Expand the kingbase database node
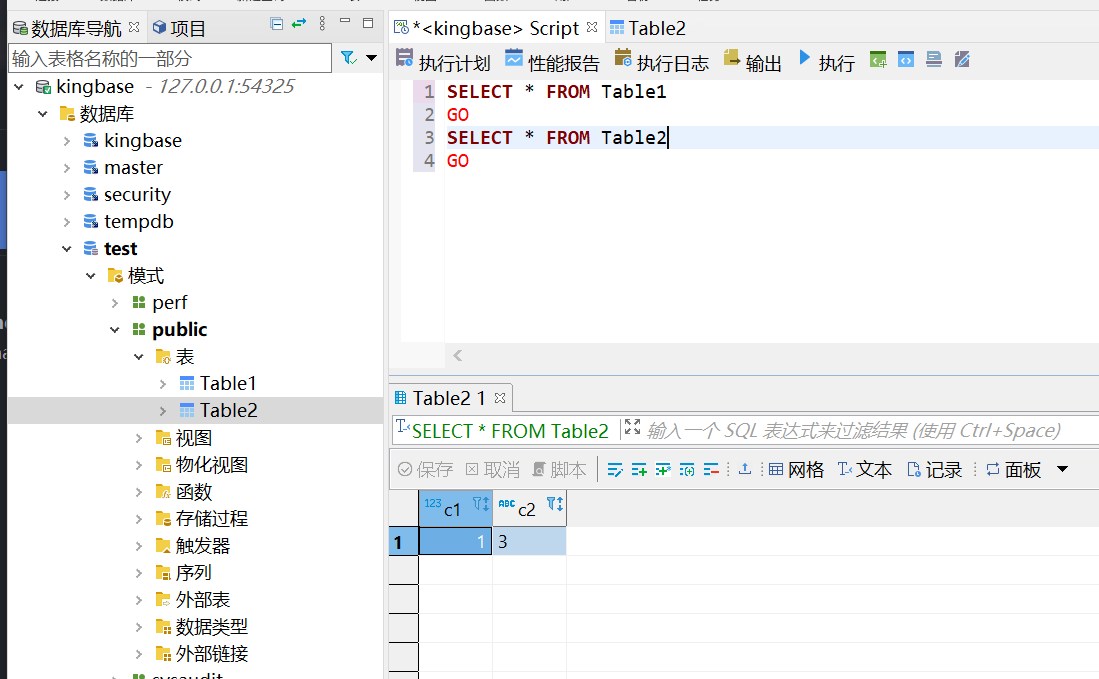This screenshot has width=1099, height=679. click(67, 141)
